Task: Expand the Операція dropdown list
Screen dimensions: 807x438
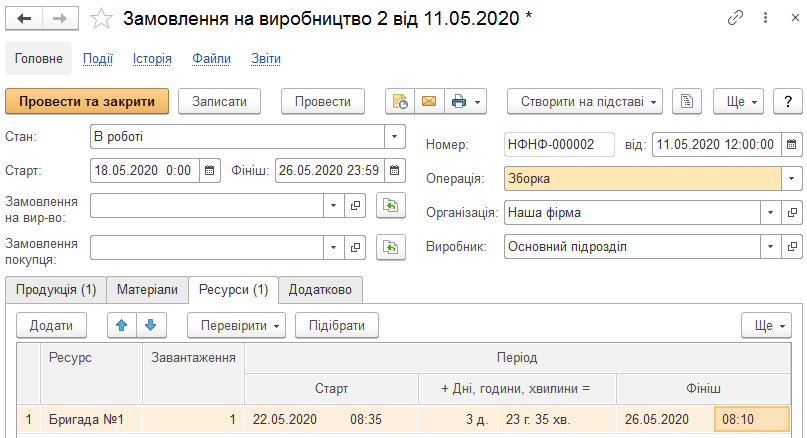Action: 792,179
